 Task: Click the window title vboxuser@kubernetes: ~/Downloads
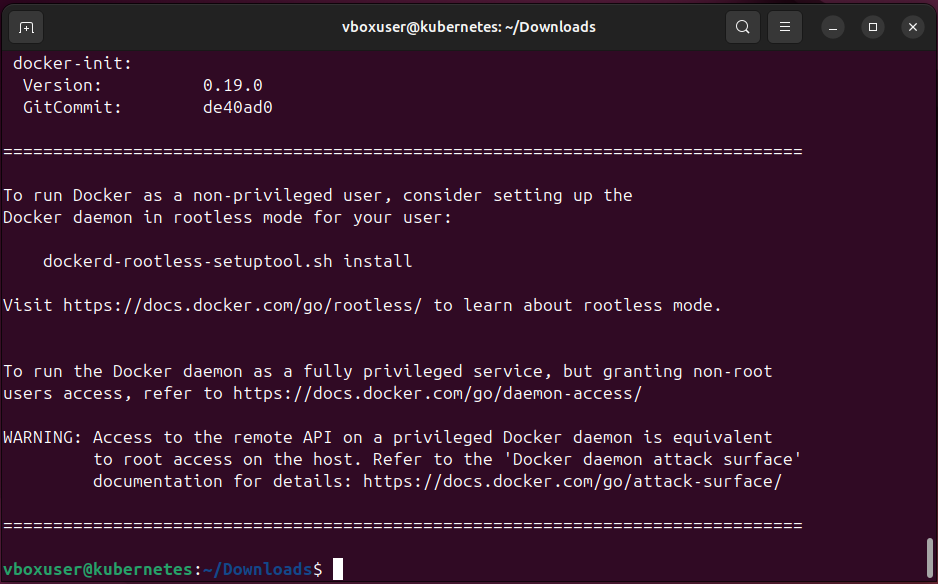pyautogui.click(x=468, y=27)
